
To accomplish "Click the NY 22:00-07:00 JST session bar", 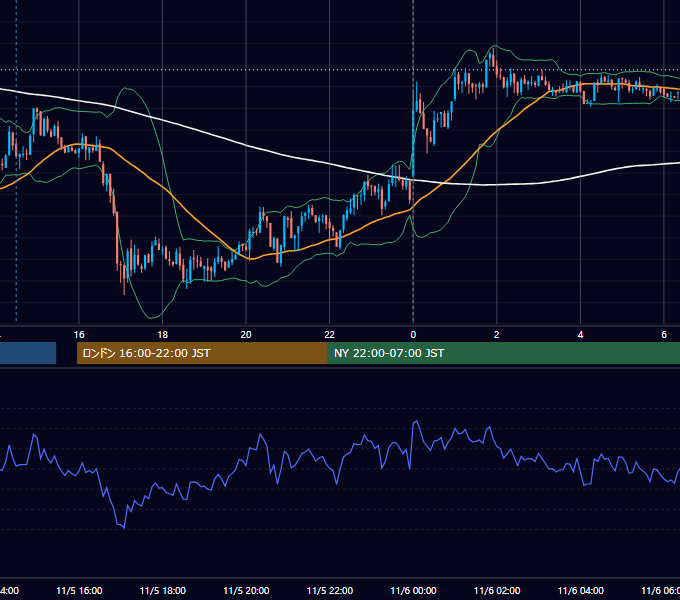I will click(x=503, y=353).
